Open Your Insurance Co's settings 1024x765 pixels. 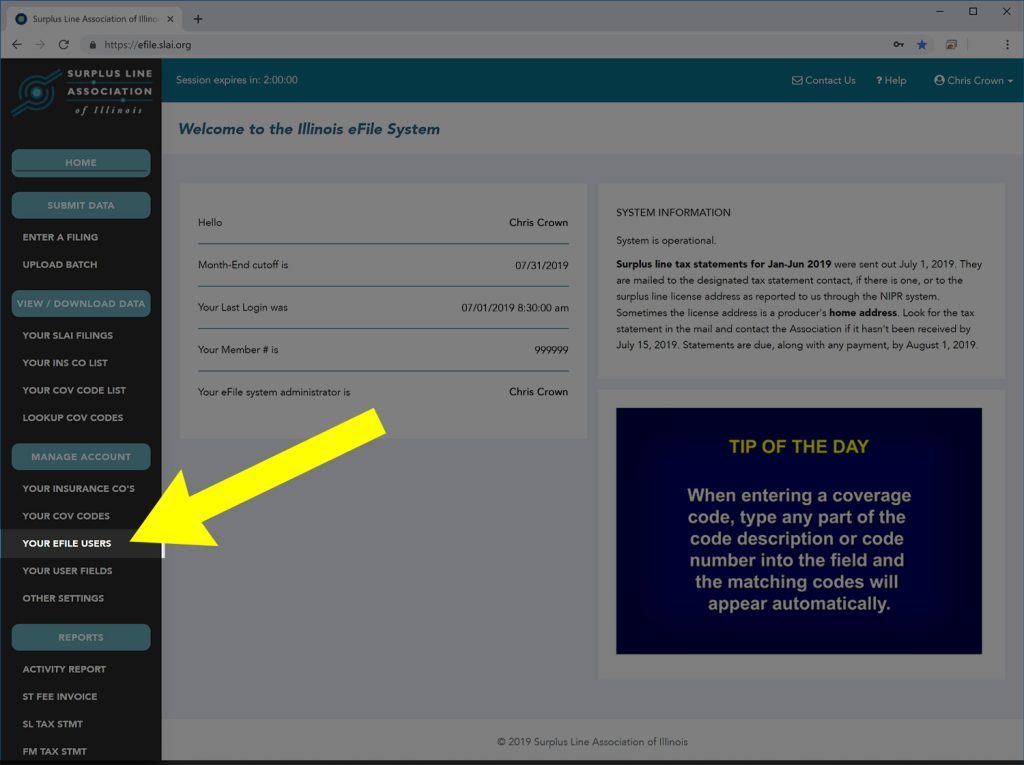click(x=78, y=489)
